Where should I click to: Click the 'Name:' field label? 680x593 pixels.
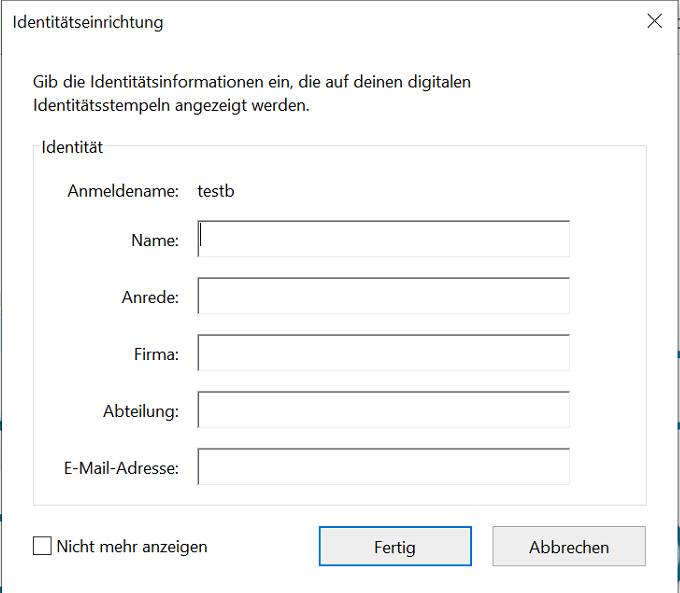click(x=155, y=240)
